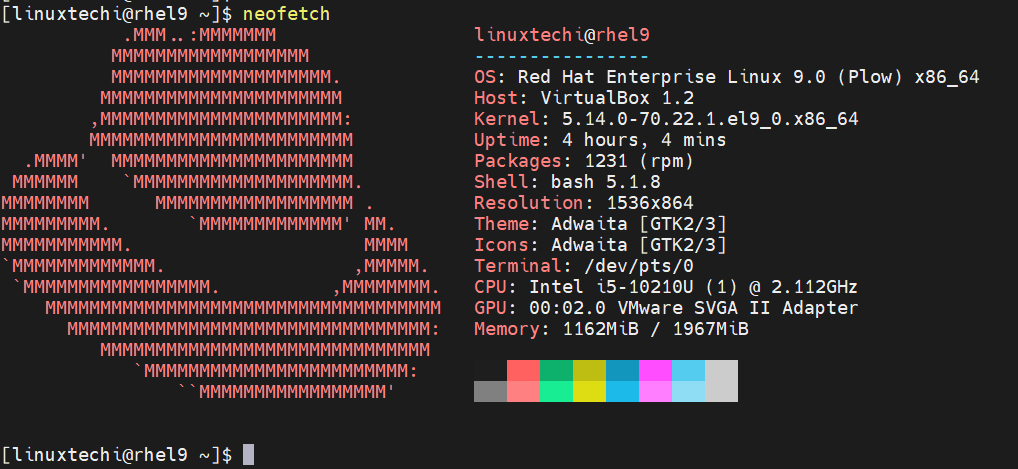
Task: Pick the olive yellow swatch in top row
Action: [x=589, y=370]
